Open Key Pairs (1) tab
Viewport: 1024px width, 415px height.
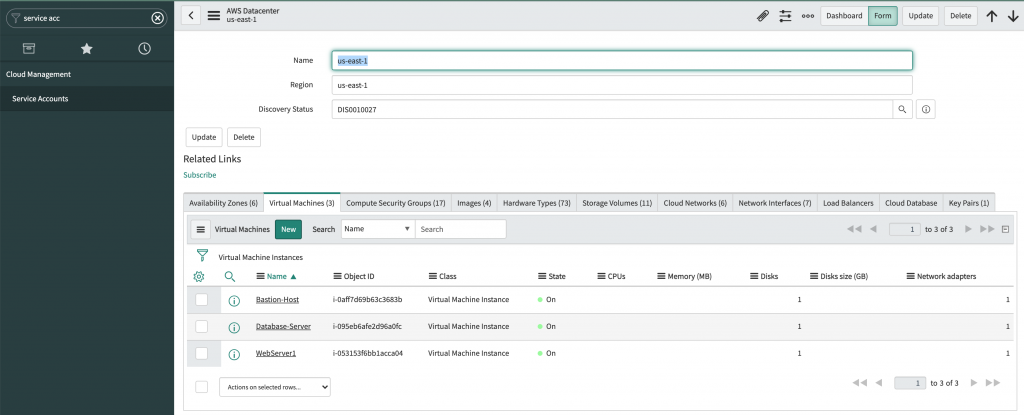pos(969,203)
